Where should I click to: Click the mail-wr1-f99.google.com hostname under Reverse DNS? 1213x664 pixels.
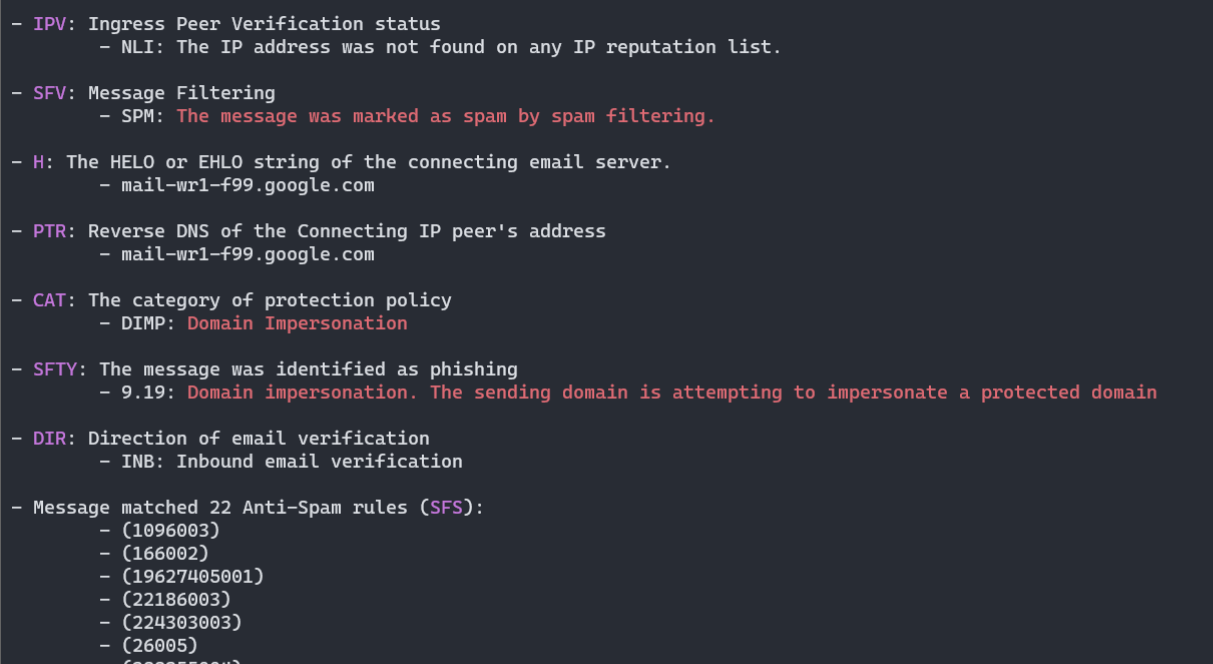[x=247, y=254]
